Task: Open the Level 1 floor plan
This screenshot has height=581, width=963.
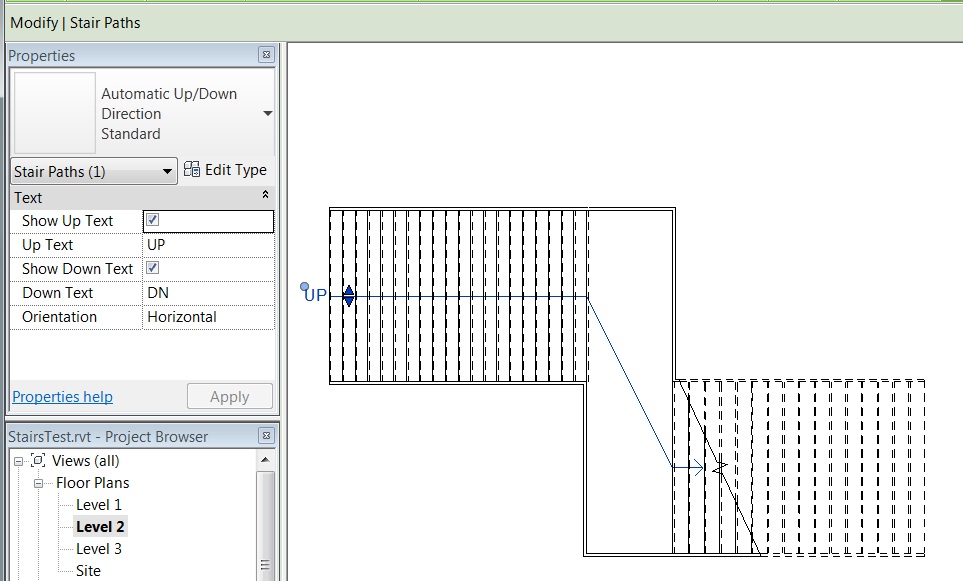Action: coord(99,505)
